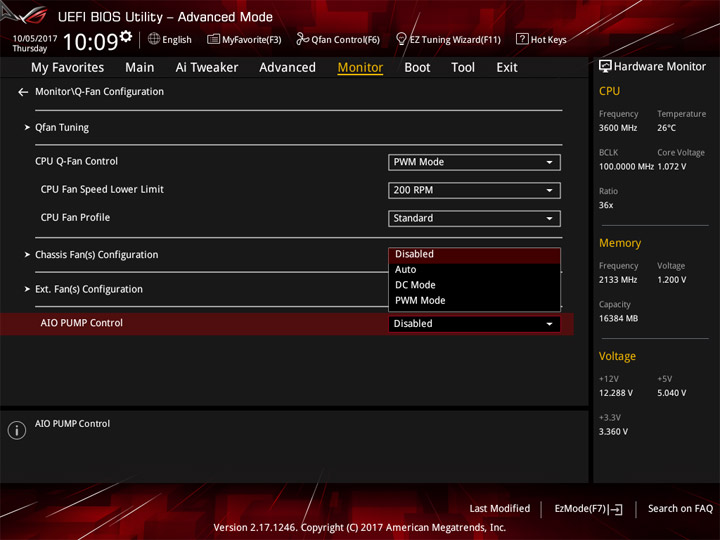The width and height of the screenshot is (720, 540).
Task: Go to Ai Tweaker tab
Action: point(207,68)
